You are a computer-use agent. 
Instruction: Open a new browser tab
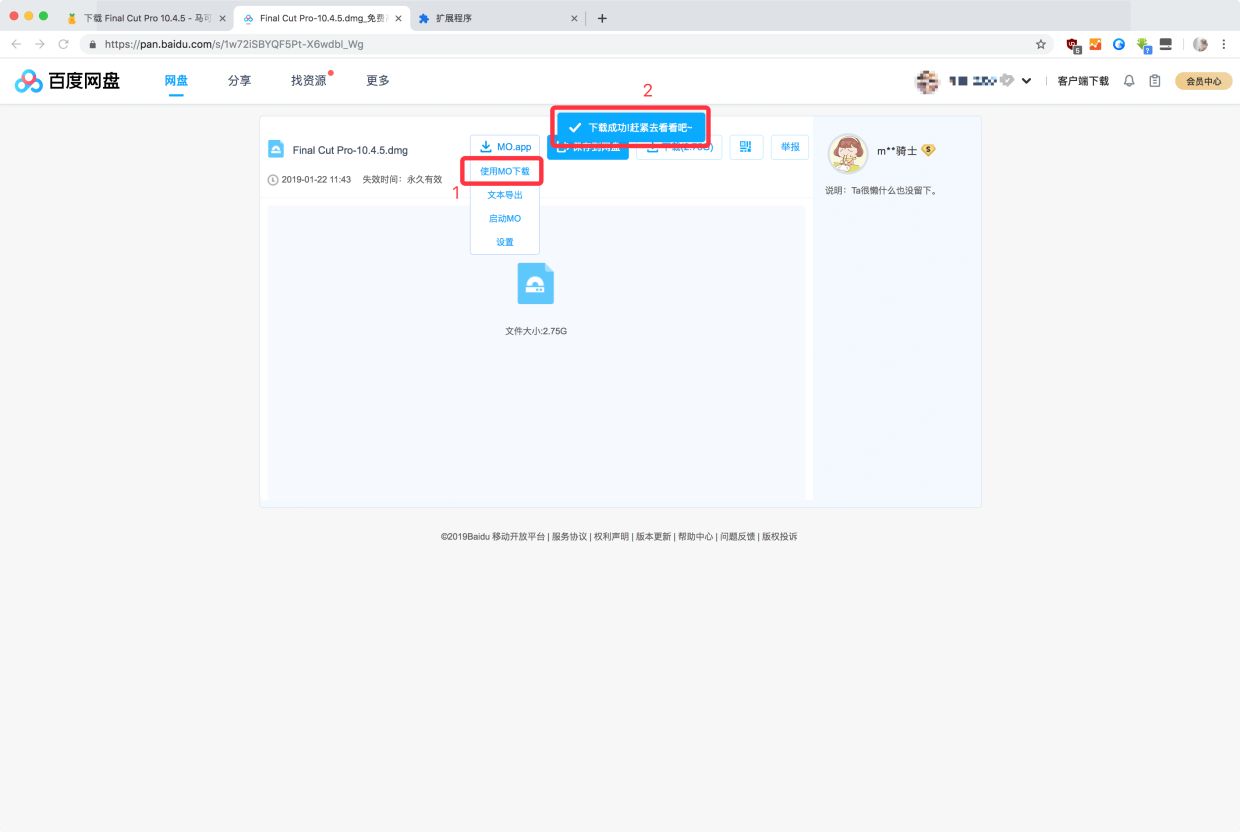pyautogui.click(x=602, y=18)
